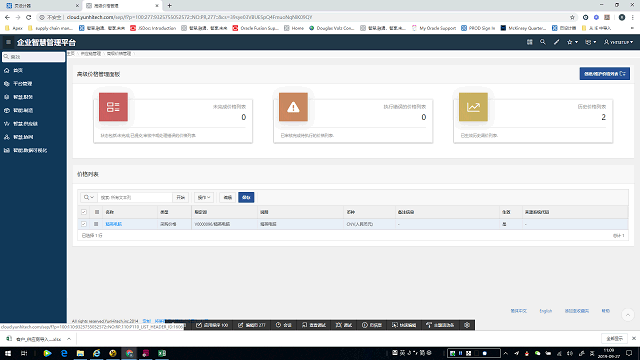Open Excel from the taskbar

tap(162, 353)
